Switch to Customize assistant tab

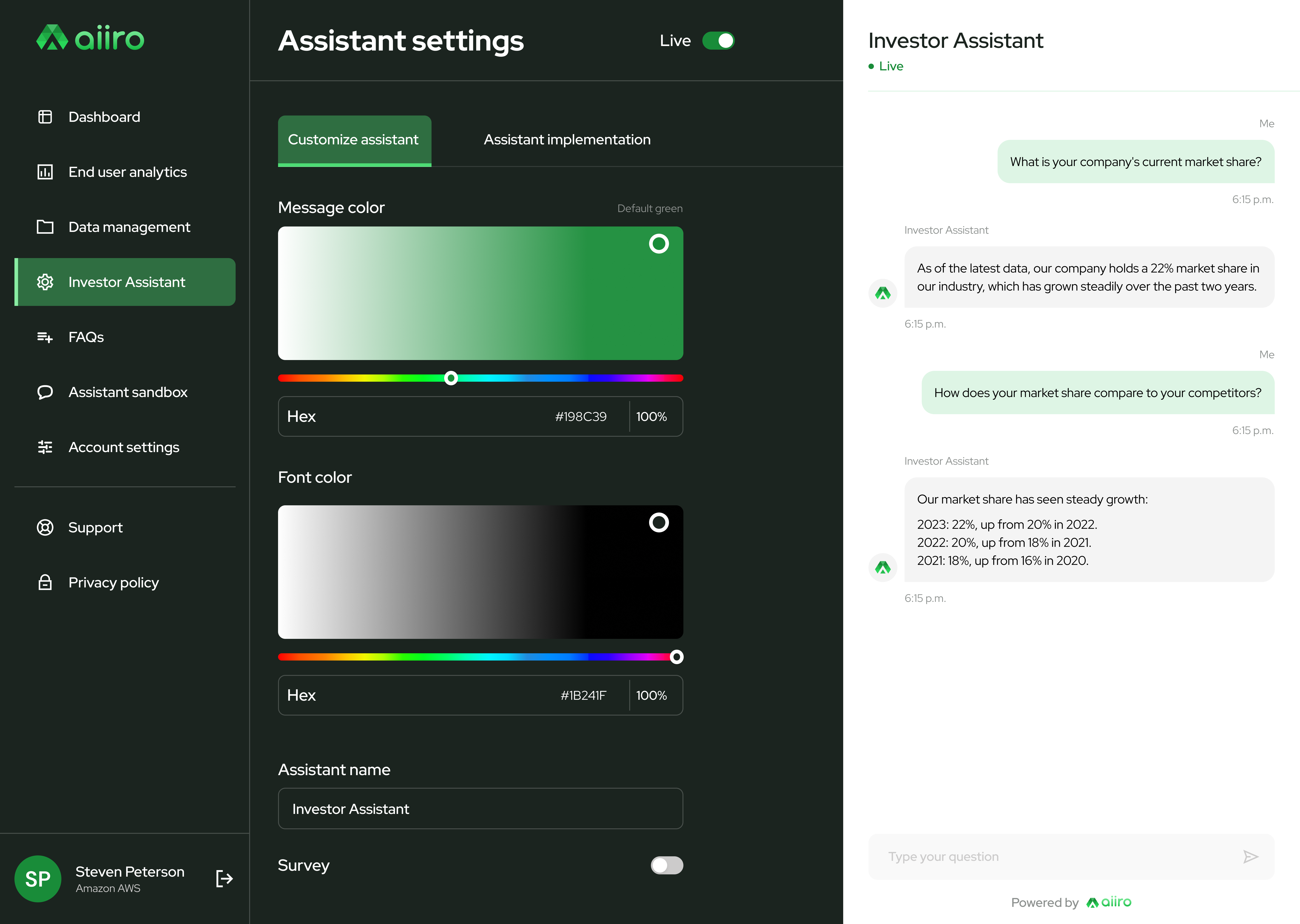(355, 141)
